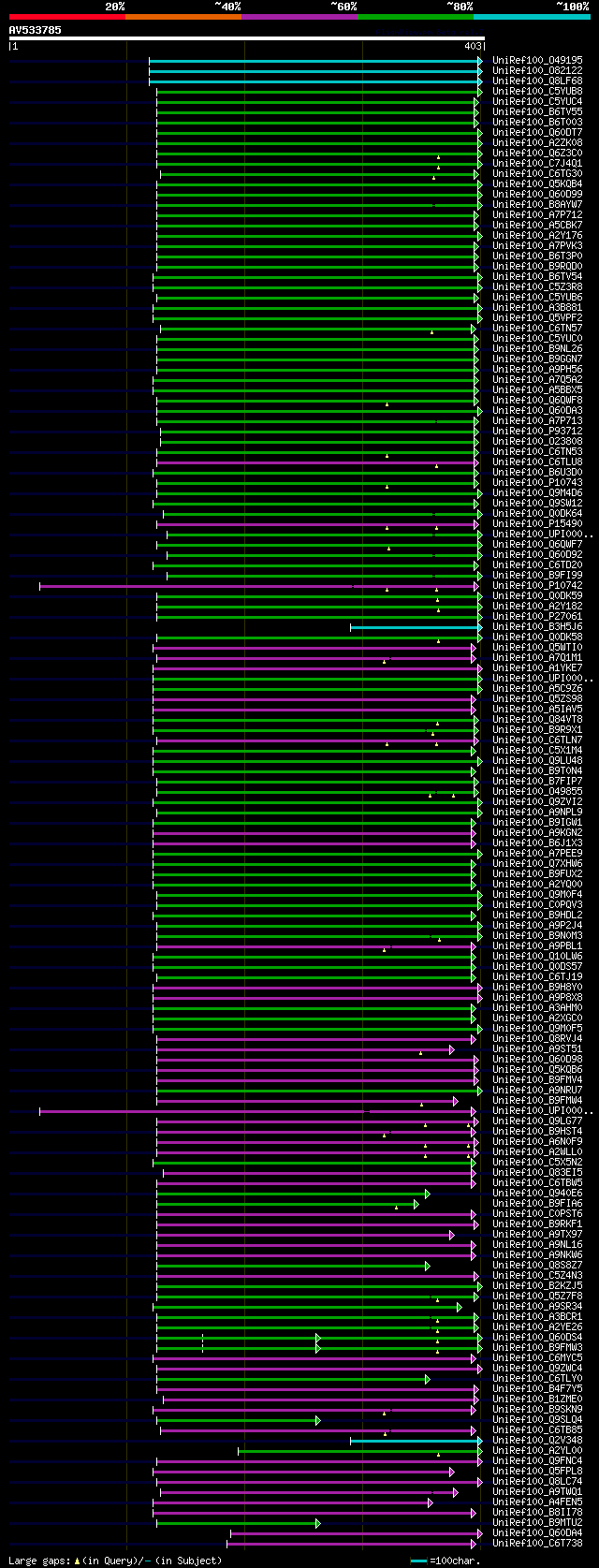
Task: Click the UniRef100_O82122 hit label
Action: click(537, 70)
